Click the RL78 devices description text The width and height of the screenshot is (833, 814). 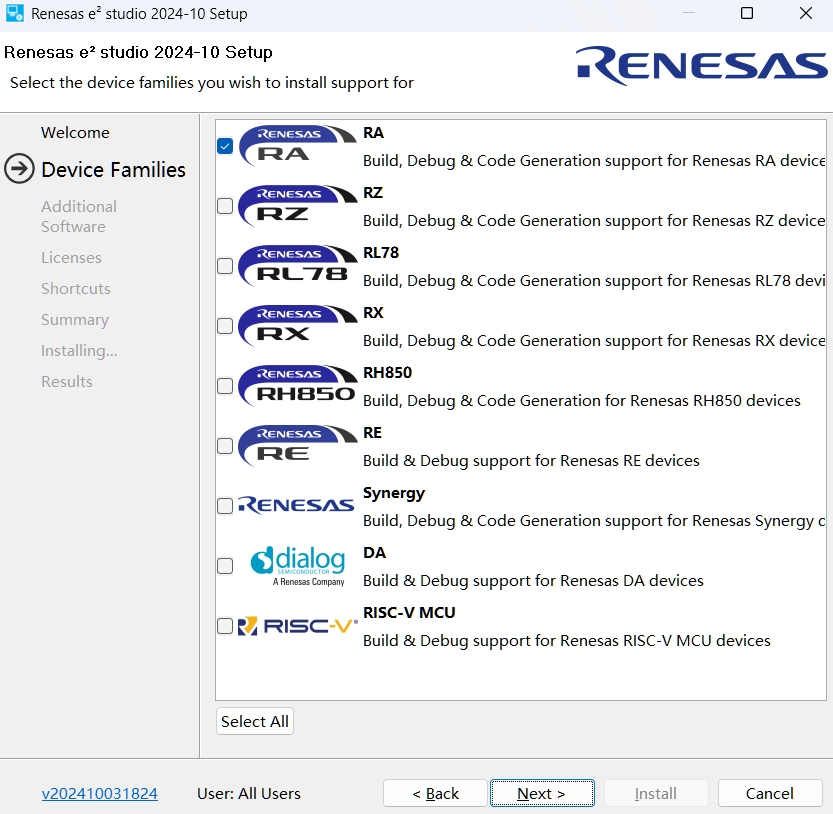[594, 281]
